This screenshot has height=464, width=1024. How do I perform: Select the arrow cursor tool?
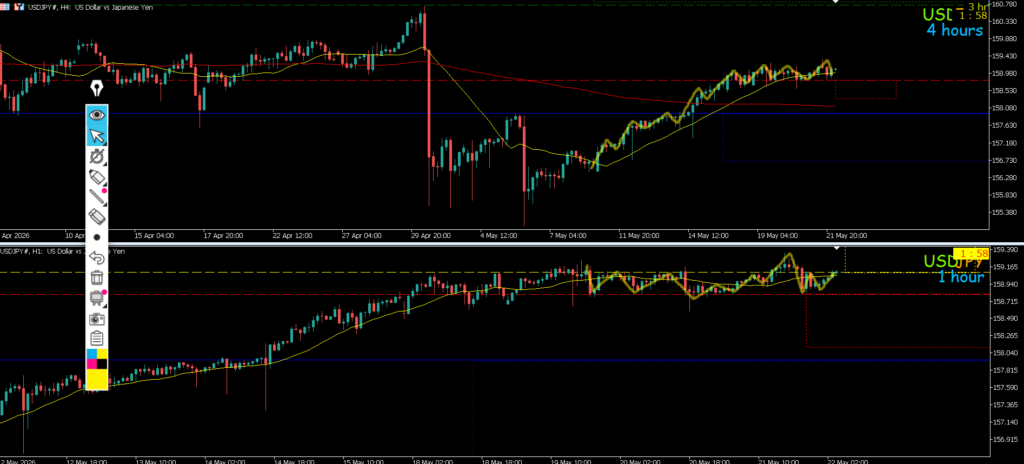point(97,135)
